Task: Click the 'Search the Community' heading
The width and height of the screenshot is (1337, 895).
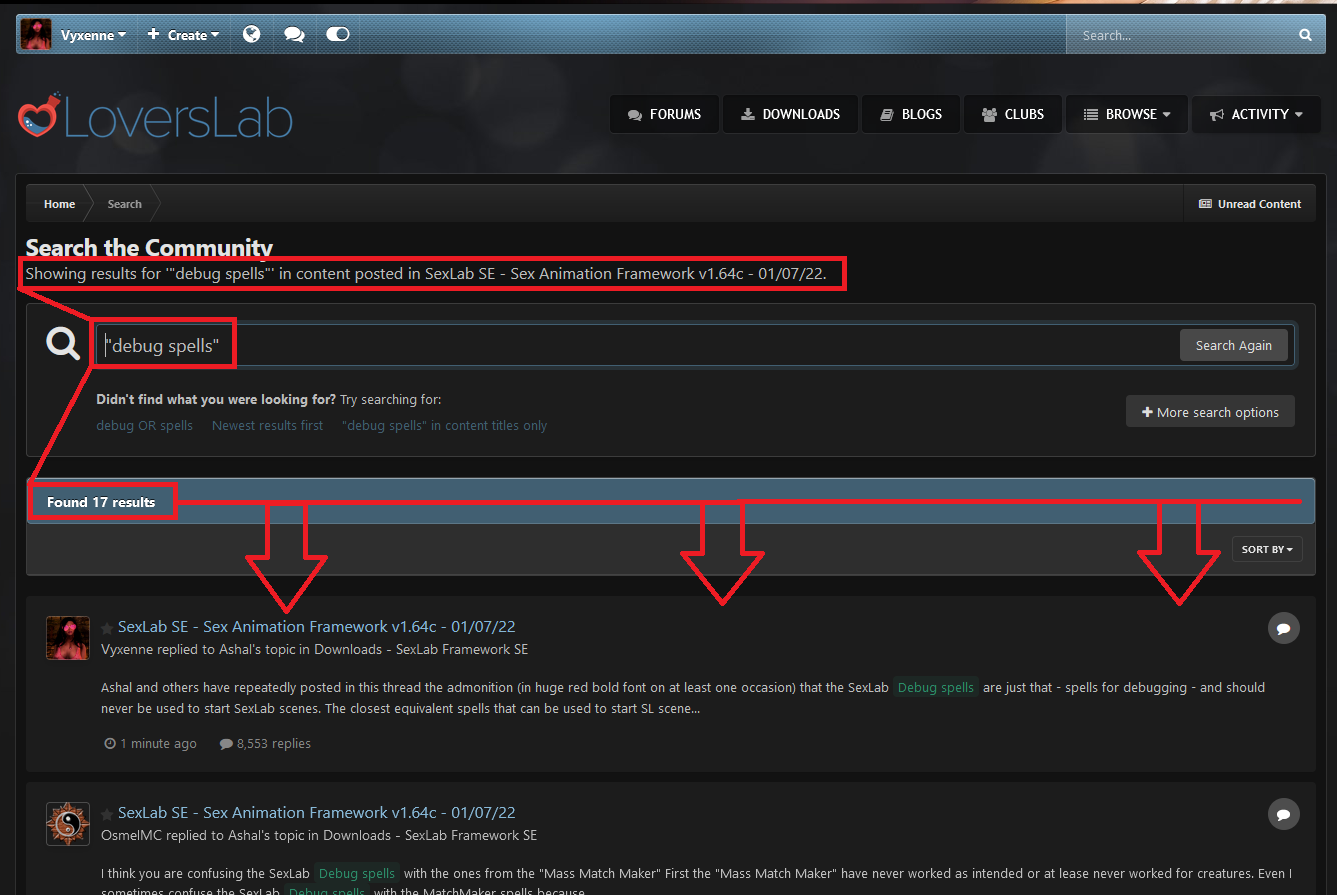Action: point(149,248)
